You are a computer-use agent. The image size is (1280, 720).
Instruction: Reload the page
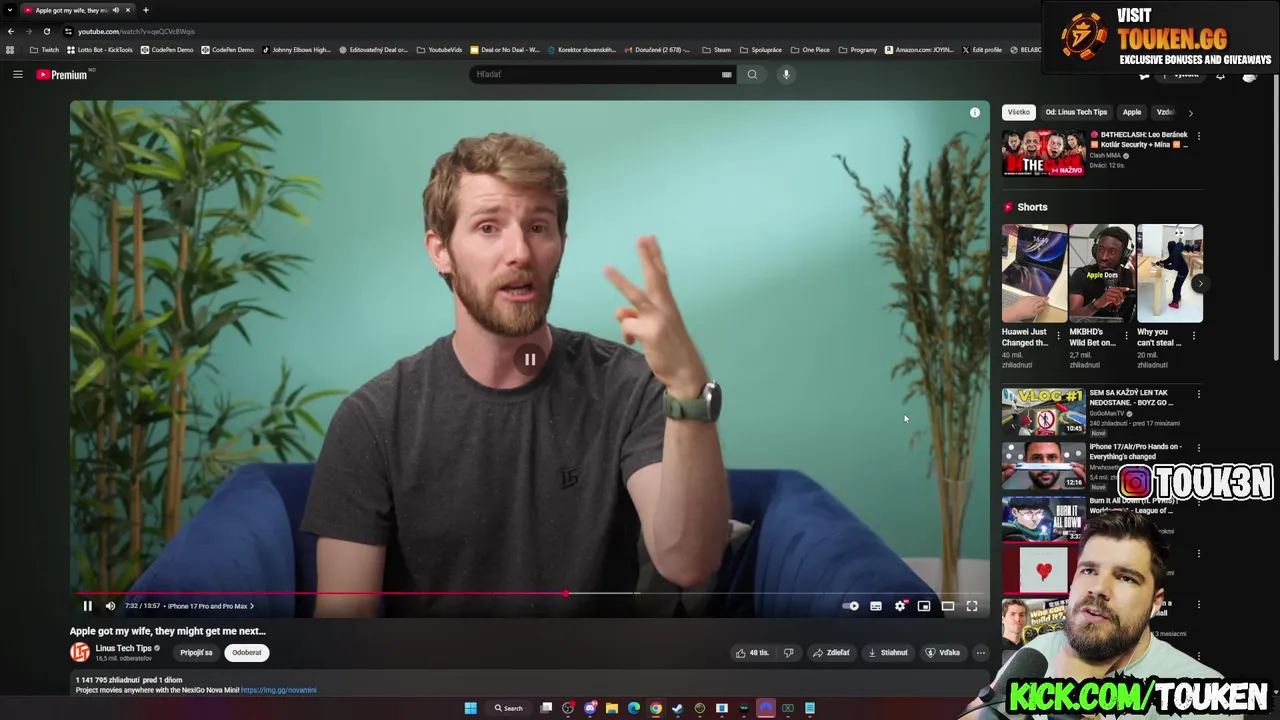click(46, 31)
